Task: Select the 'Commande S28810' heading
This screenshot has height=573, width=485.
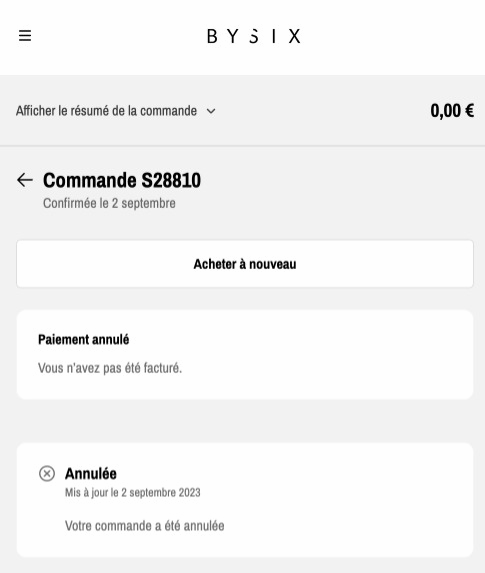Action: (x=122, y=180)
